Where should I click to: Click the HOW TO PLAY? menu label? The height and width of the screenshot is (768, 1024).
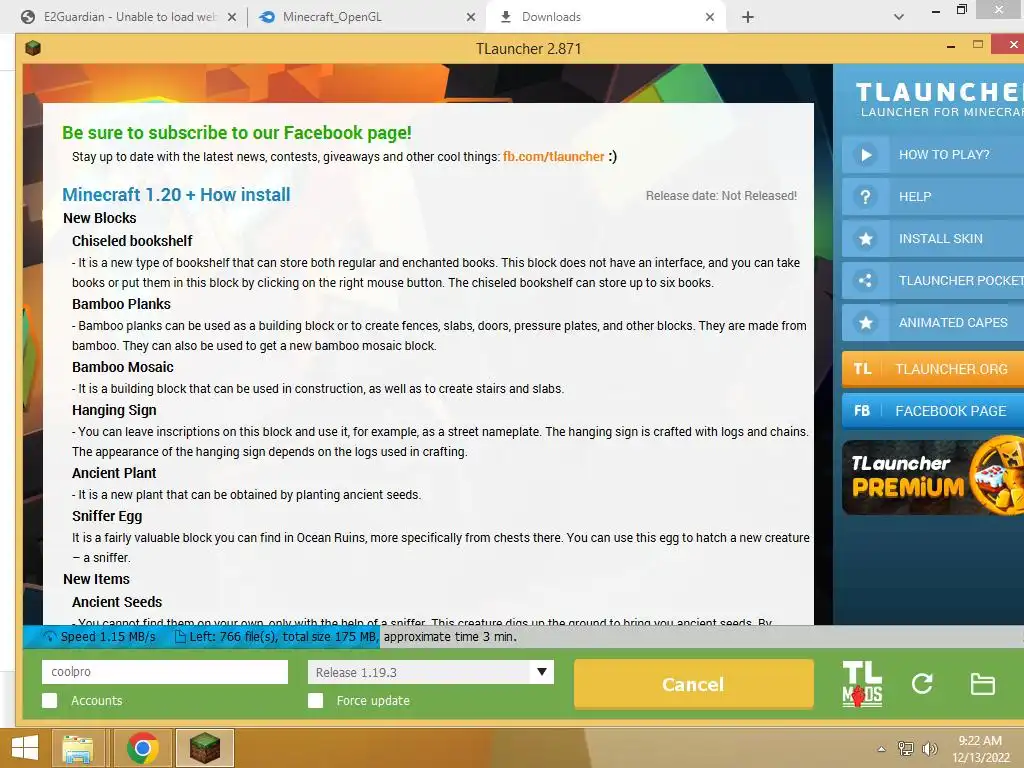[944, 155]
